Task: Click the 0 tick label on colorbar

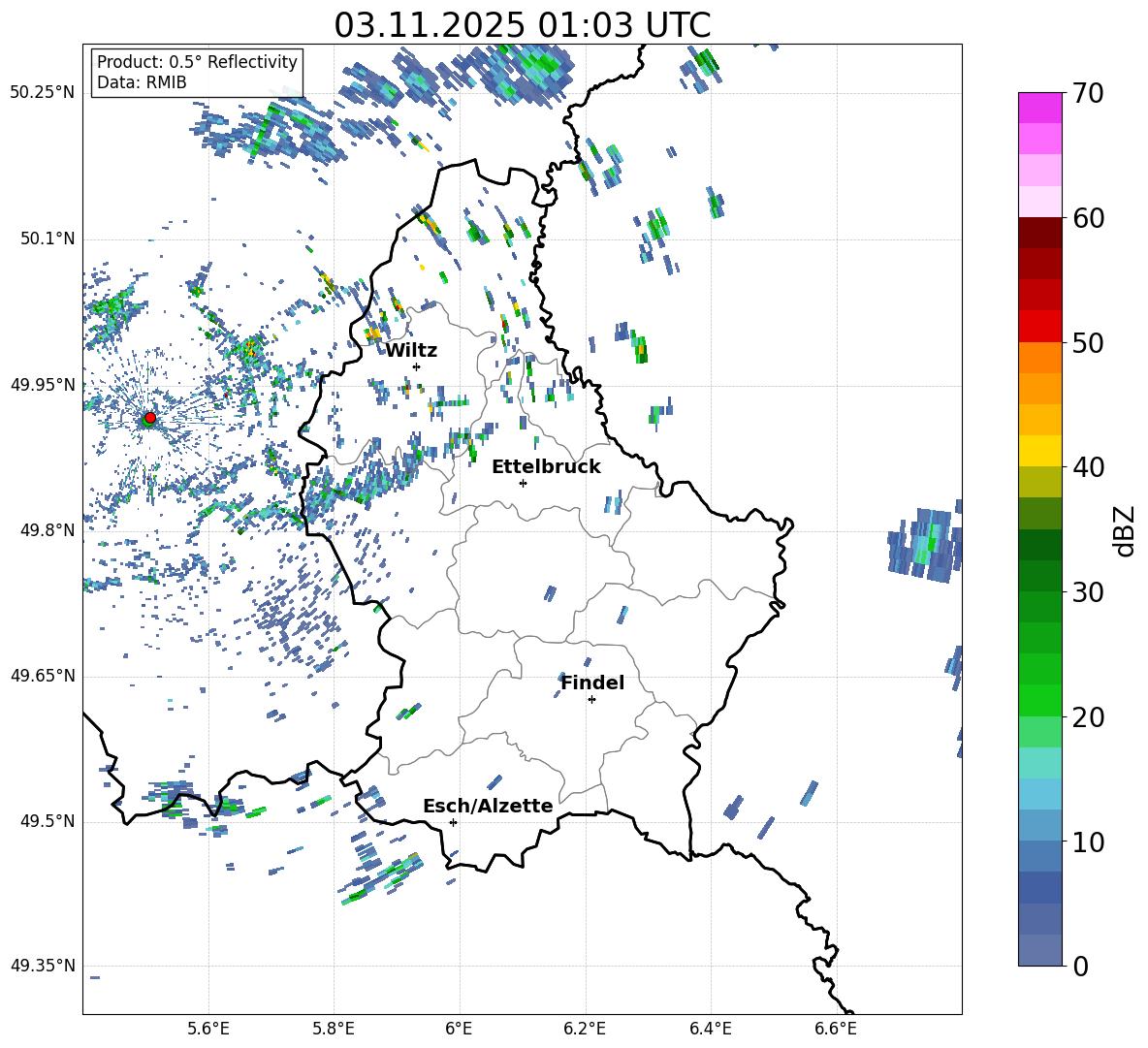Action: (x=1080, y=967)
